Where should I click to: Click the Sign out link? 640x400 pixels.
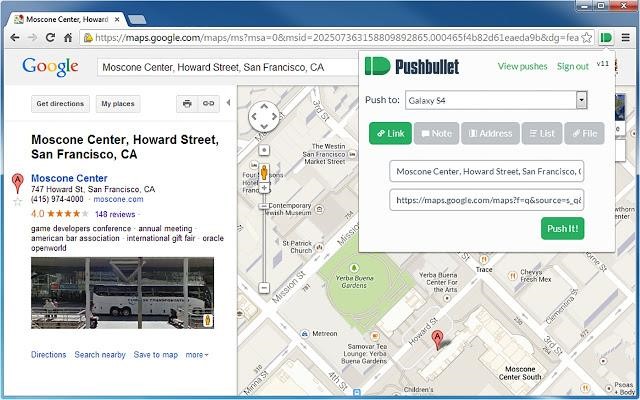click(573, 67)
